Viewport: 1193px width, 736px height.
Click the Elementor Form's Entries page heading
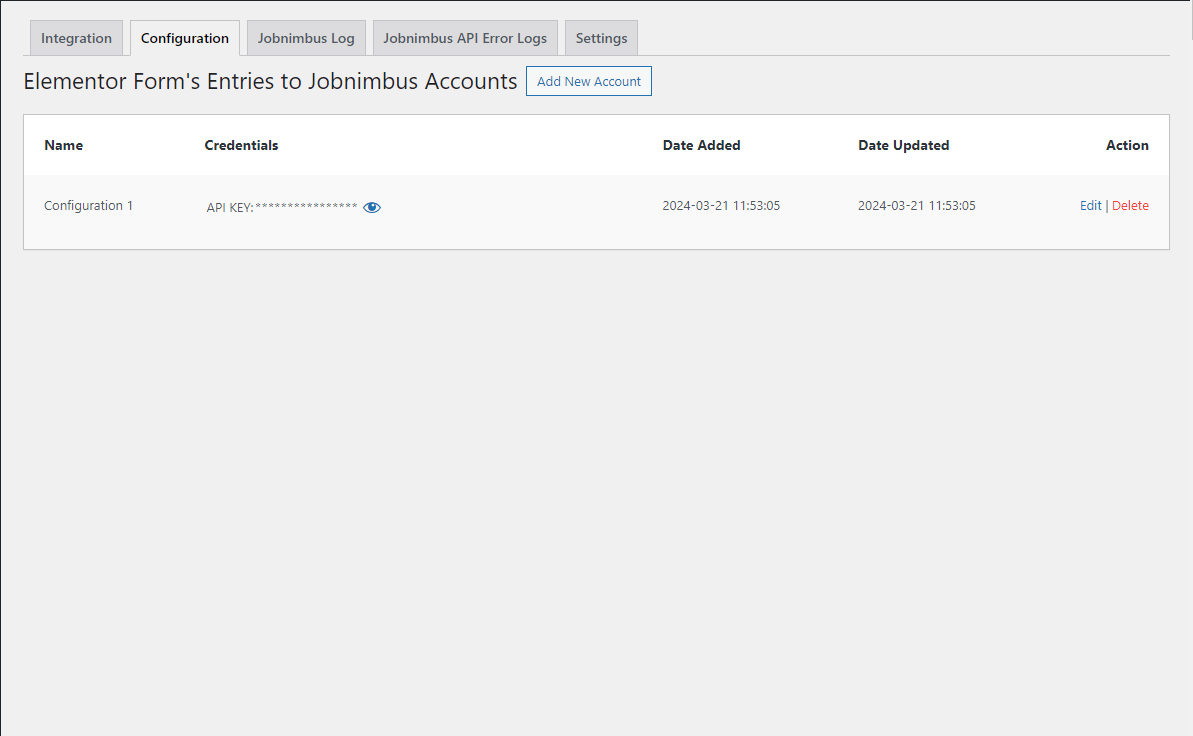tap(270, 81)
